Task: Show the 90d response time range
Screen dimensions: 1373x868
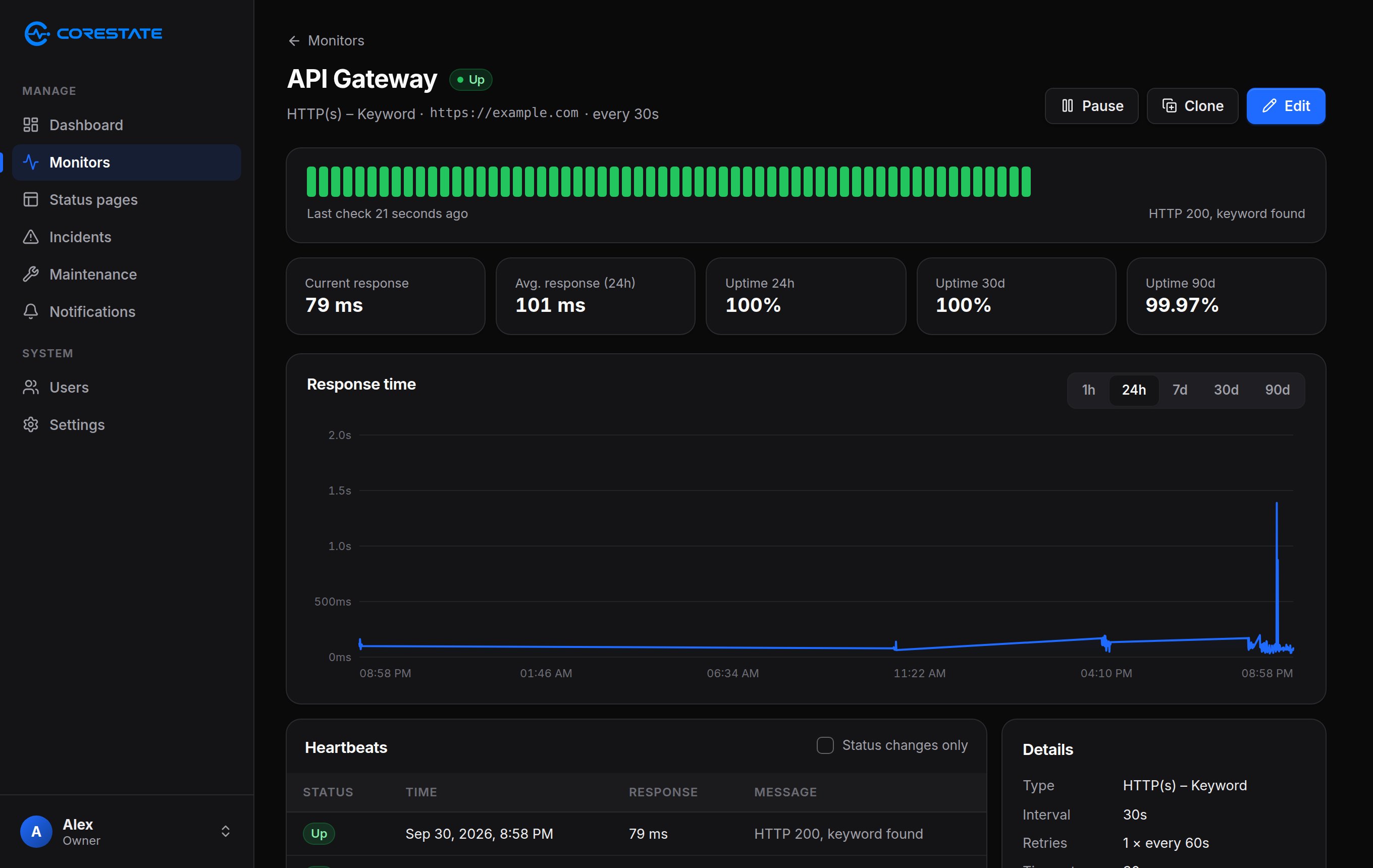Action: pos(1277,391)
